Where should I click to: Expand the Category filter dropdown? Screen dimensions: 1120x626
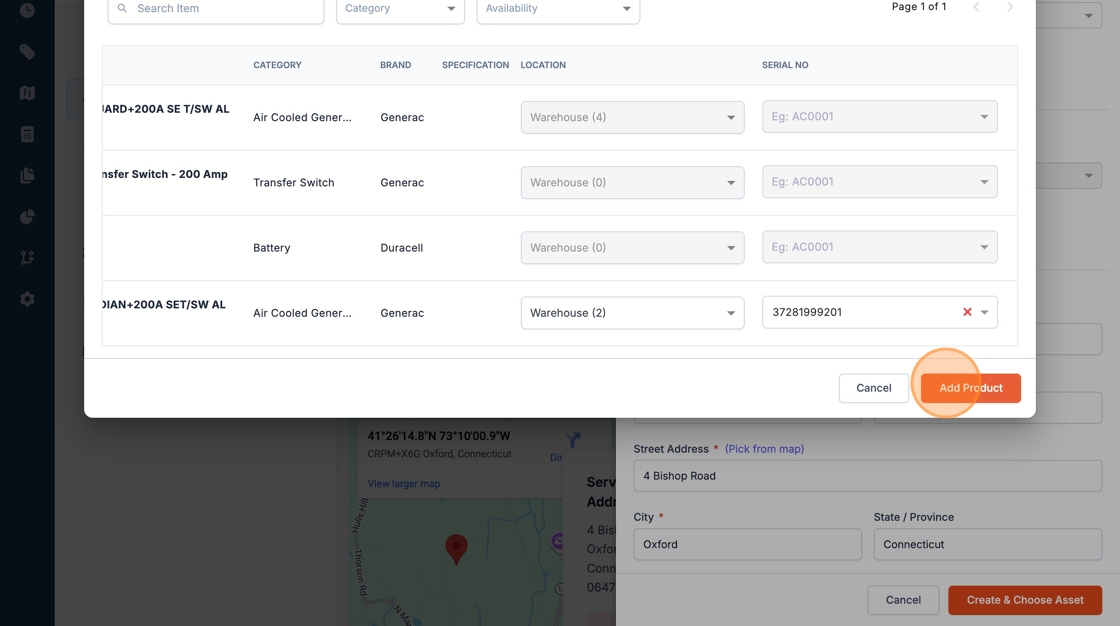coord(400,9)
